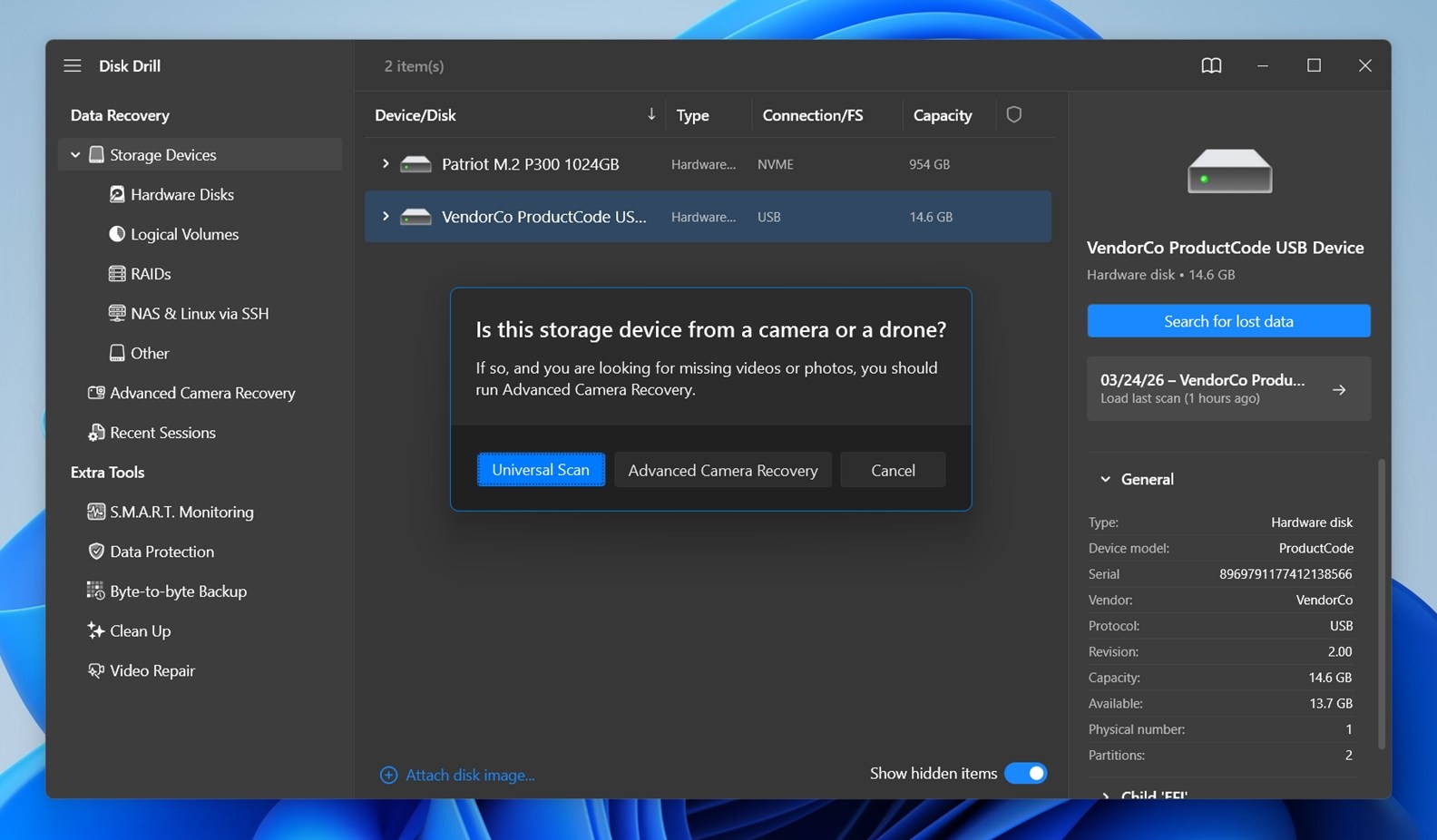Click the RAIDs icon
The image size is (1437, 840).
[117, 274]
